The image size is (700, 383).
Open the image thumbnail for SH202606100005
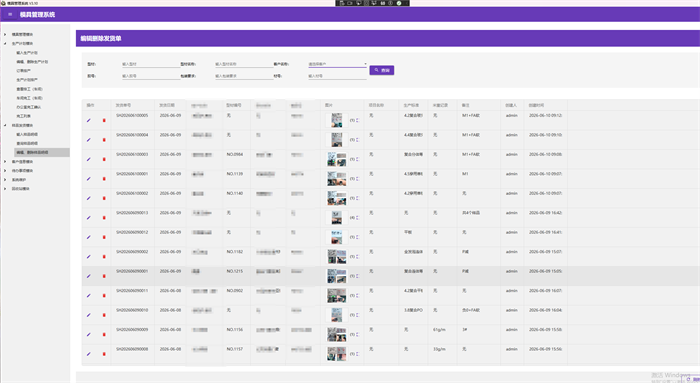337,121
